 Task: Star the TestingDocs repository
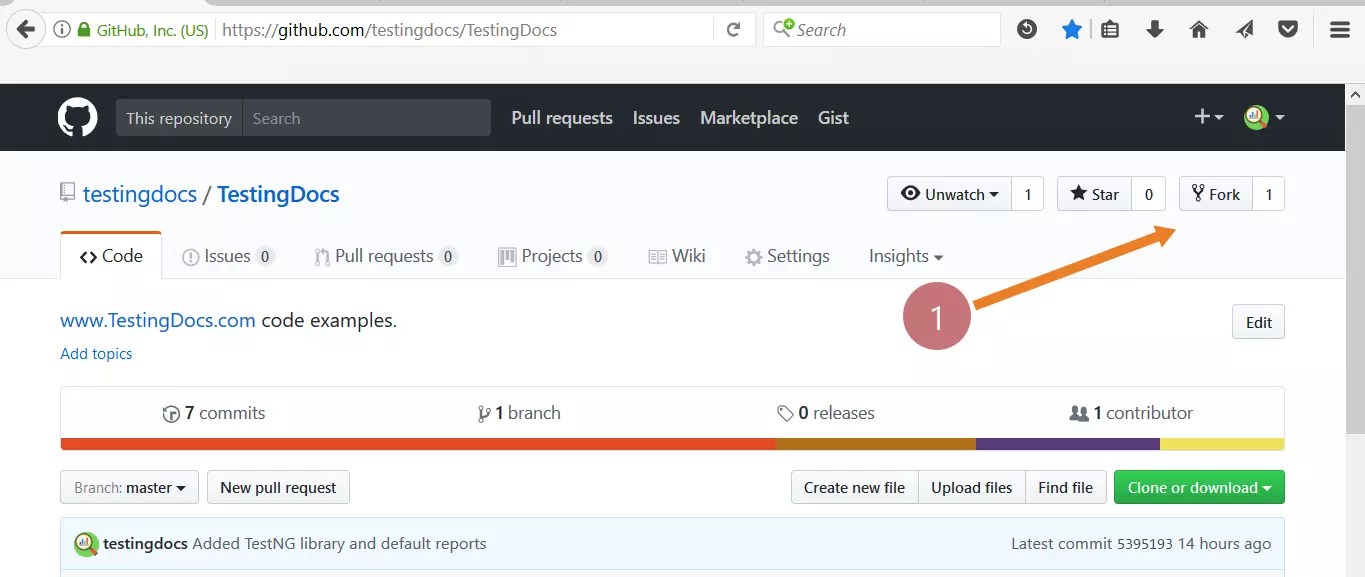(x=1093, y=193)
